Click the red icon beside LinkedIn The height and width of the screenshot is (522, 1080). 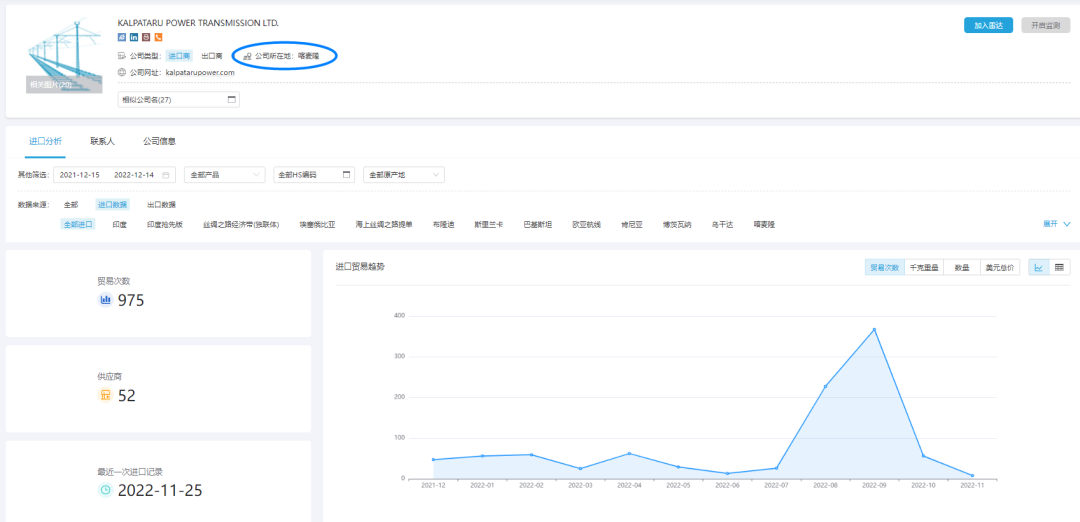(146, 38)
